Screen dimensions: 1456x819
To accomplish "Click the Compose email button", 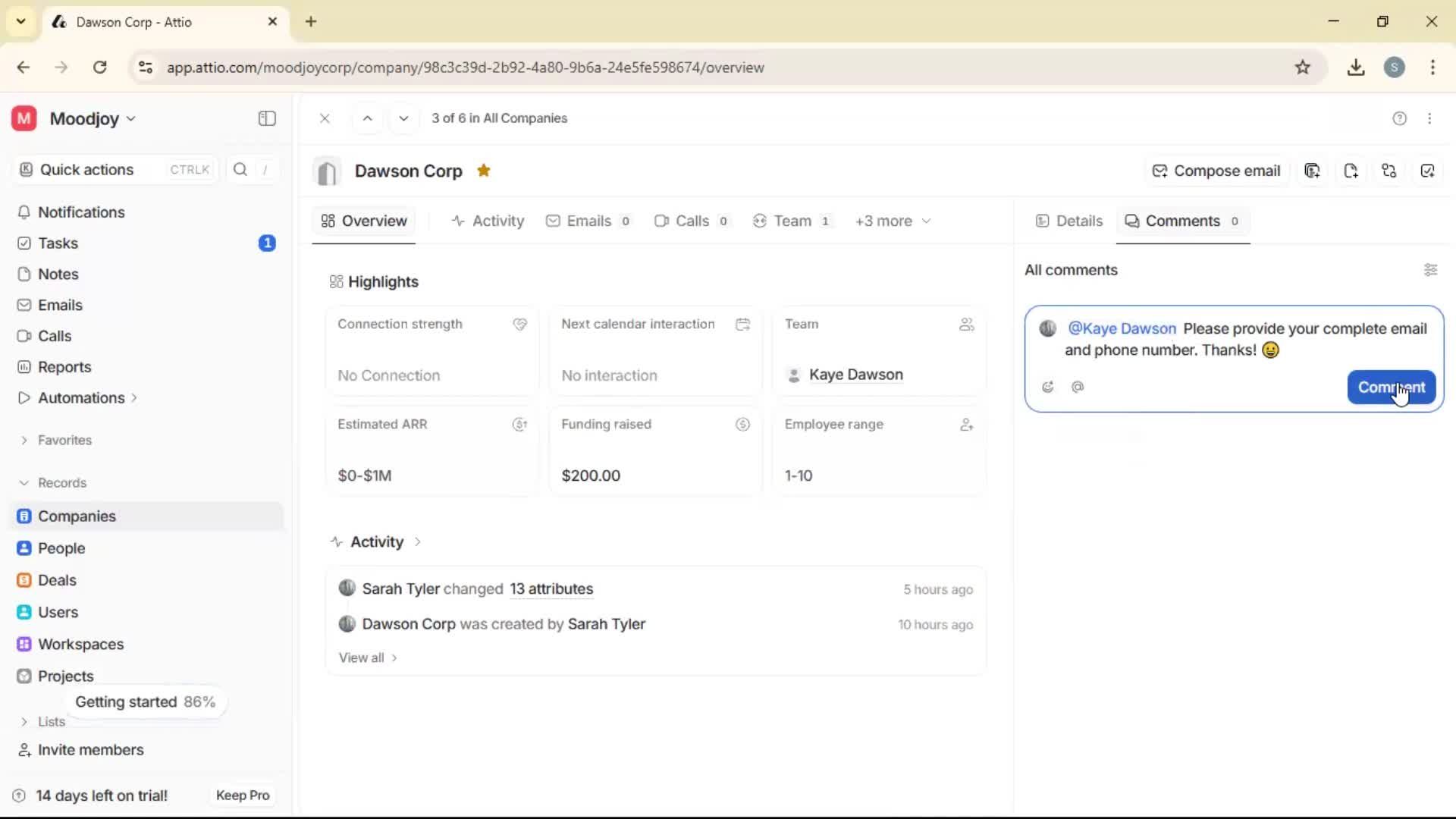I will (1216, 171).
